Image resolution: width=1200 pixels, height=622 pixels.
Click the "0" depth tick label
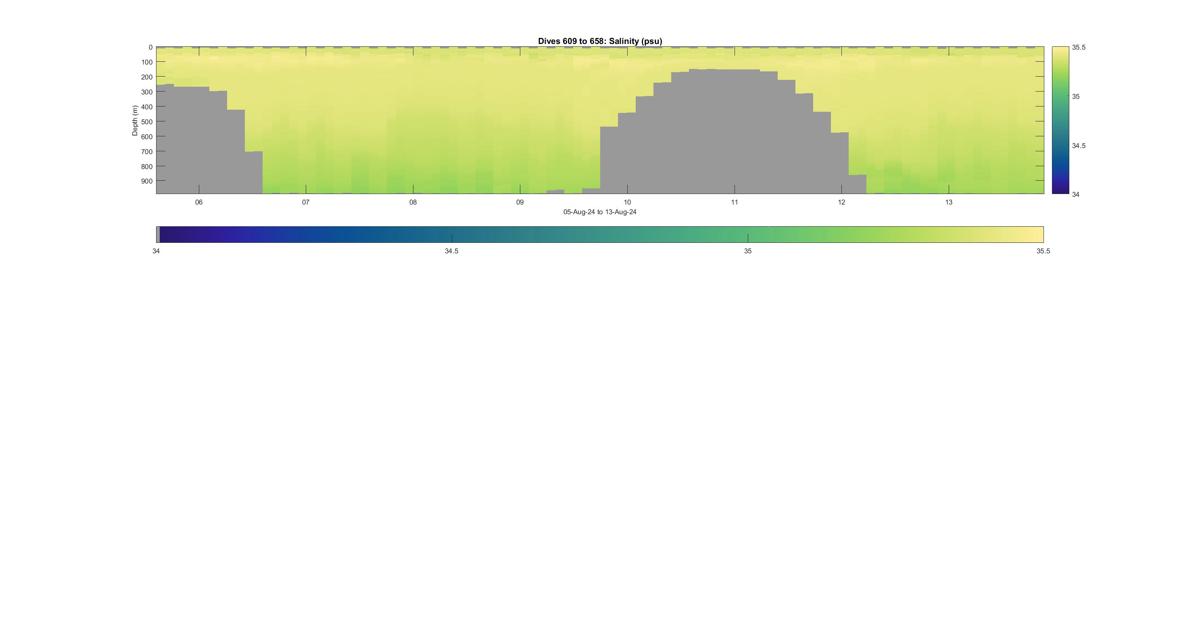(x=150, y=47)
